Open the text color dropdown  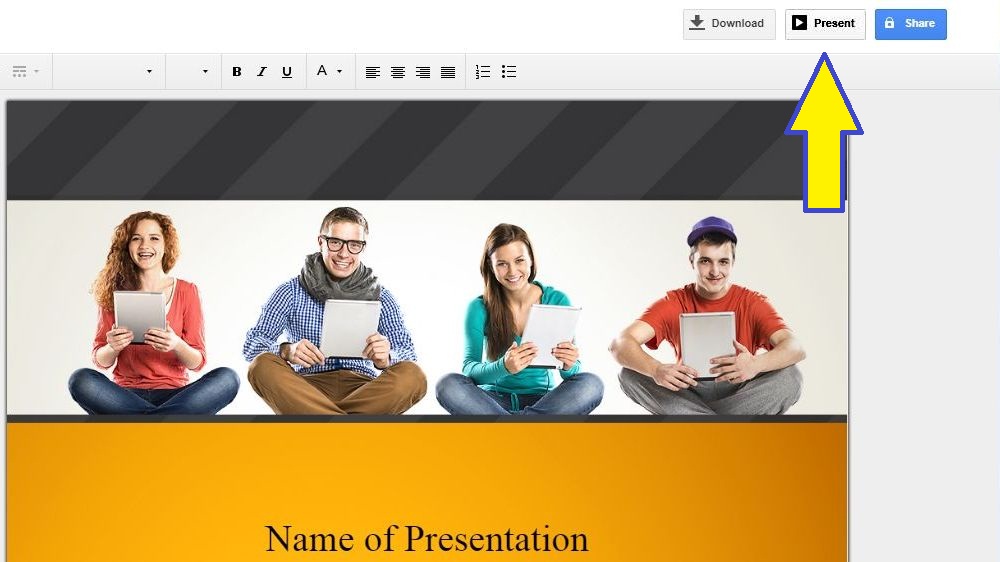[329, 71]
